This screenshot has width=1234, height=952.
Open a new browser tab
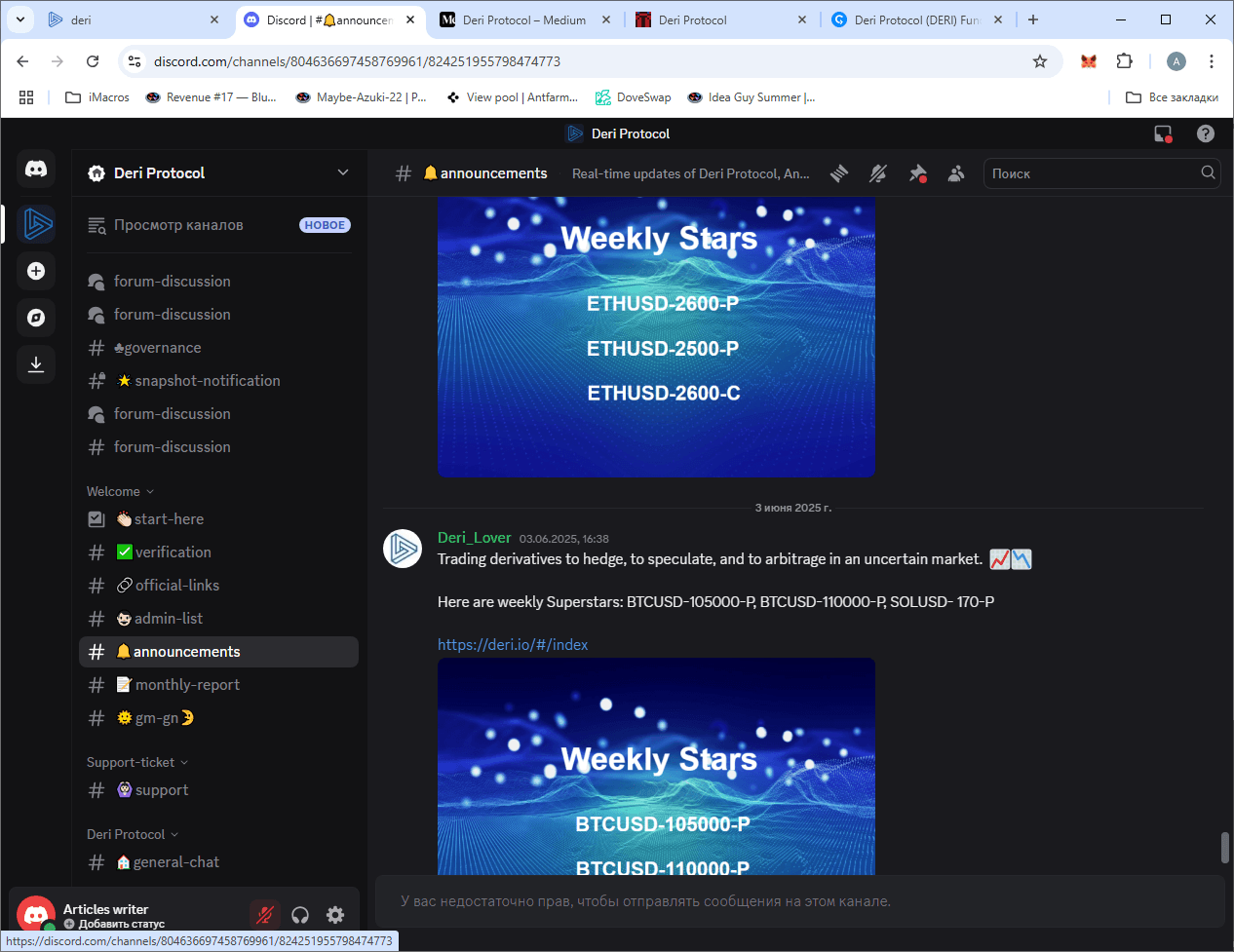[1033, 19]
